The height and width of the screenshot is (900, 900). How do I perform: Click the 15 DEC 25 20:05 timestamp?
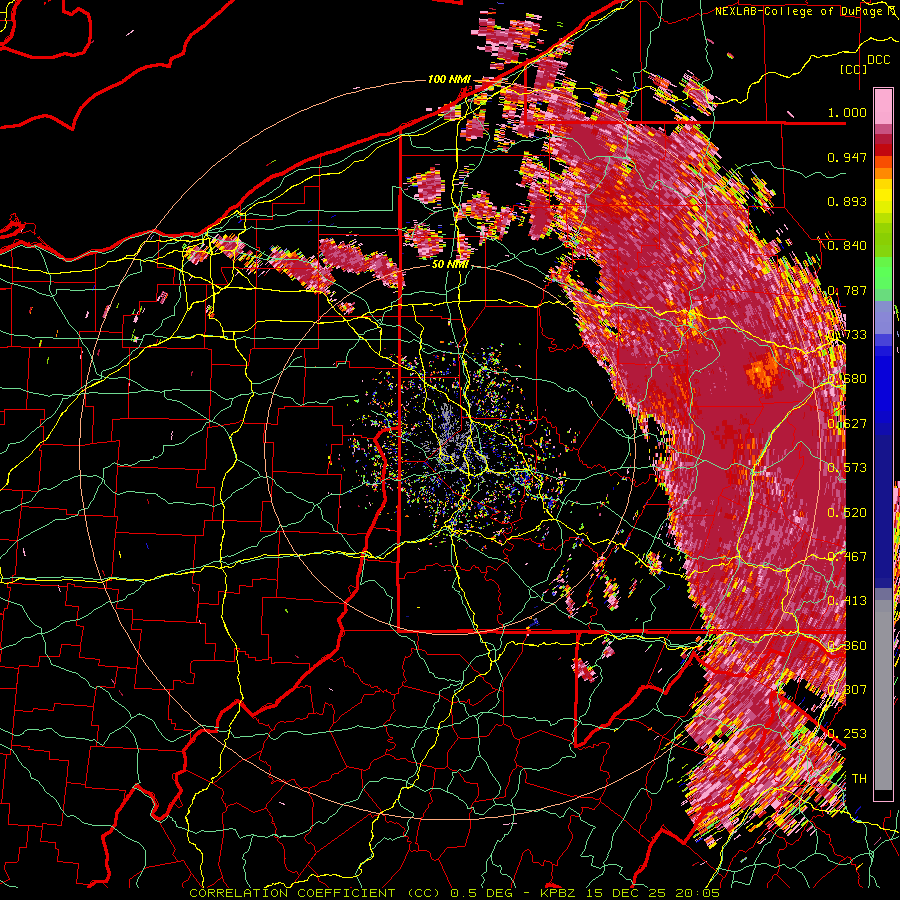pos(654,893)
